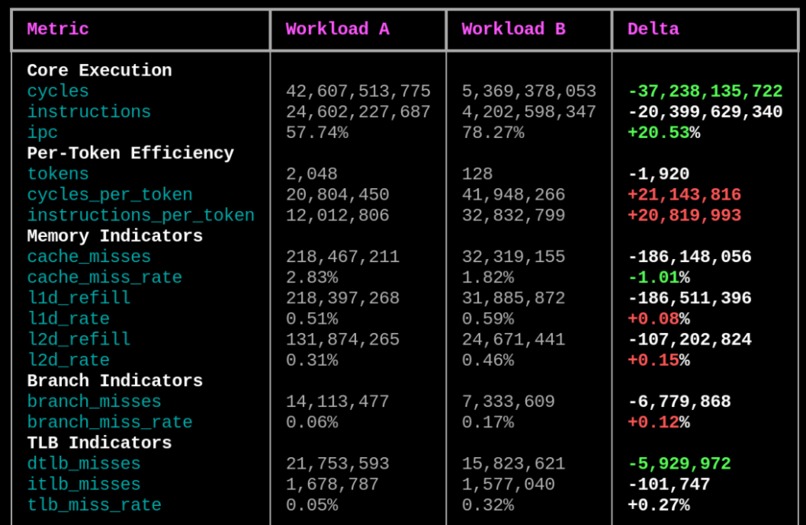Click the Workload B column header
806x525 pixels.
[514, 29]
